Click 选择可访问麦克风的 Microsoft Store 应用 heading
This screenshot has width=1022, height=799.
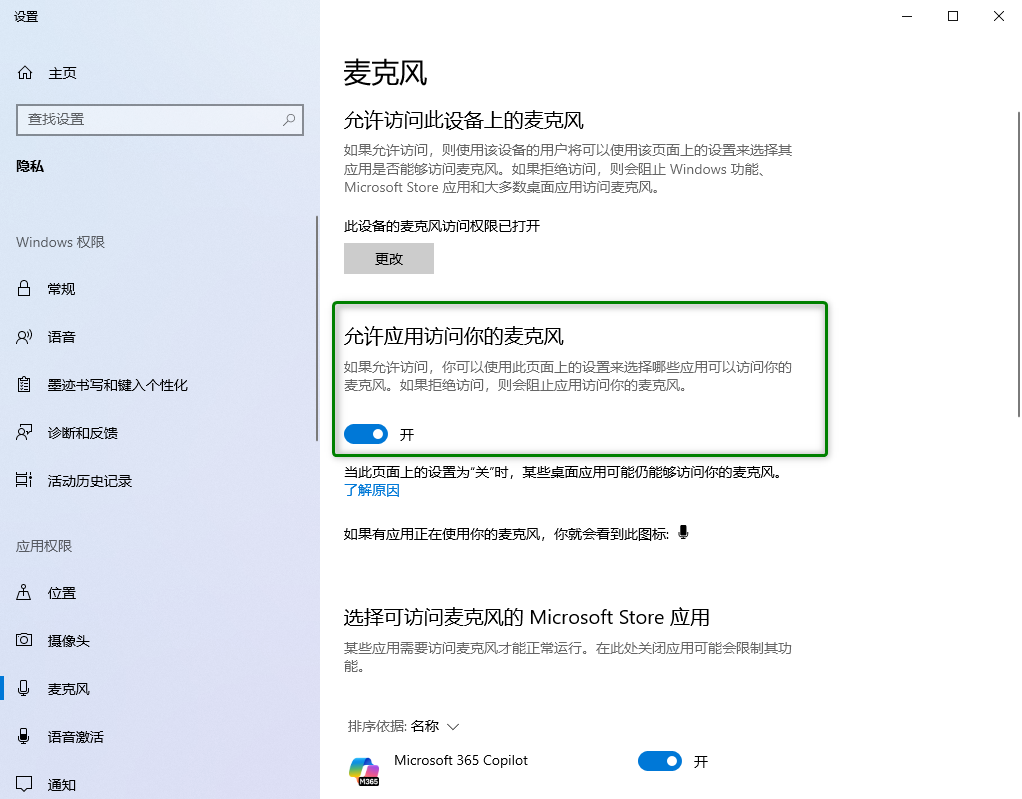(527, 617)
